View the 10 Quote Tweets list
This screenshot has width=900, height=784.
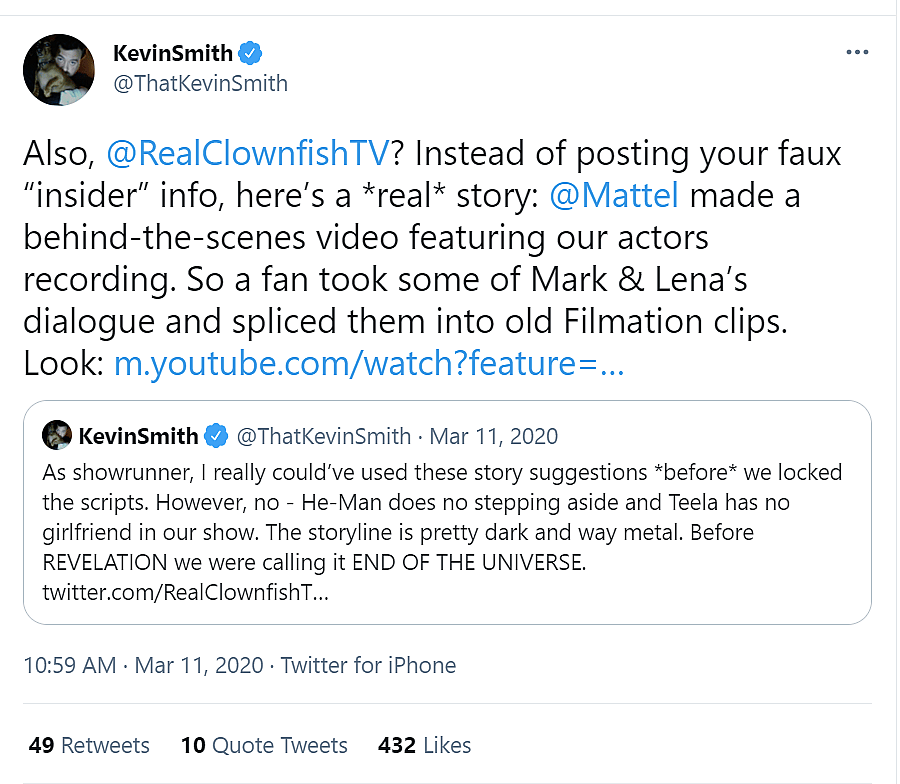coord(264,745)
